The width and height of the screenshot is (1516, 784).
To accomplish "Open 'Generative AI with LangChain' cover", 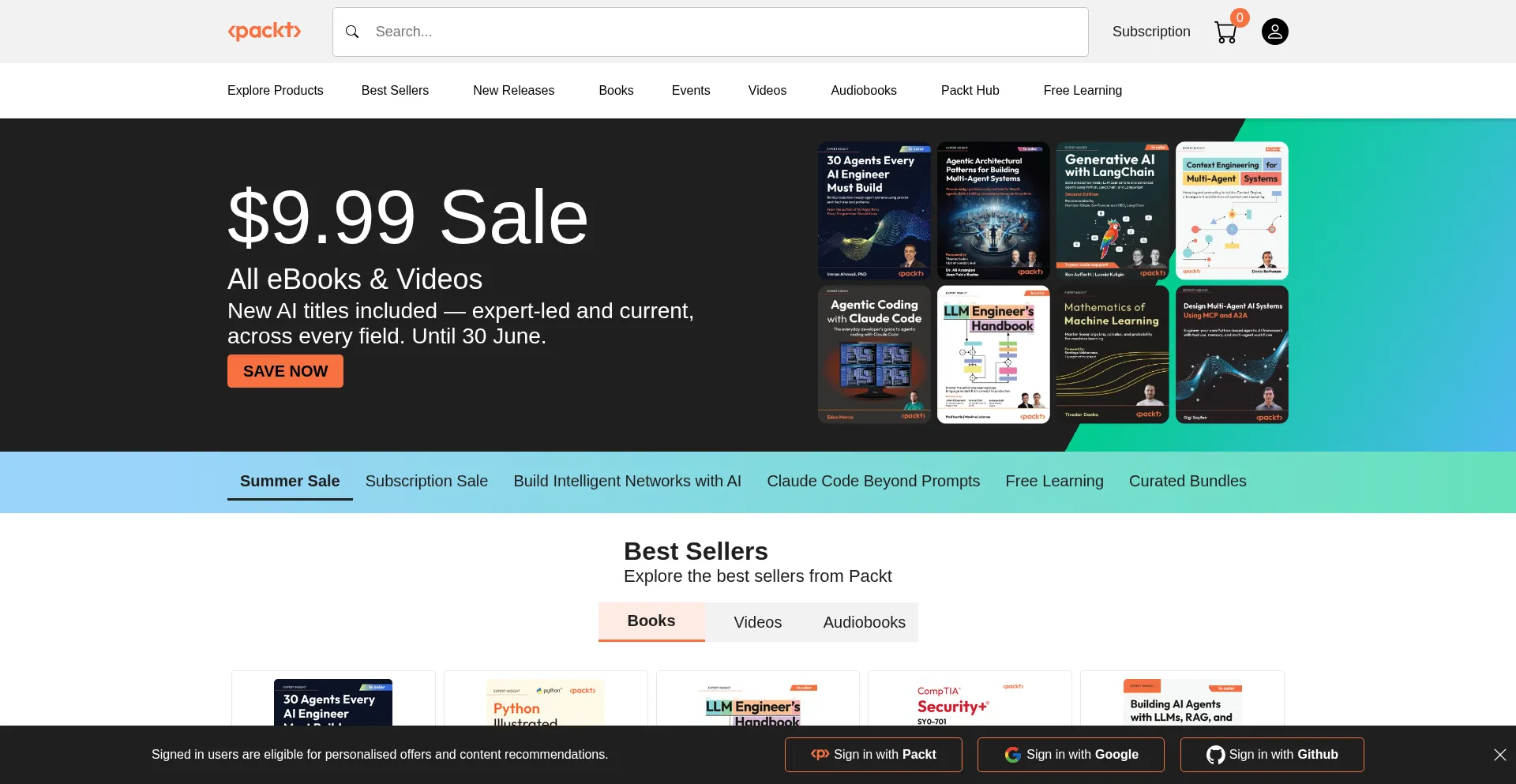I will coord(1113,211).
